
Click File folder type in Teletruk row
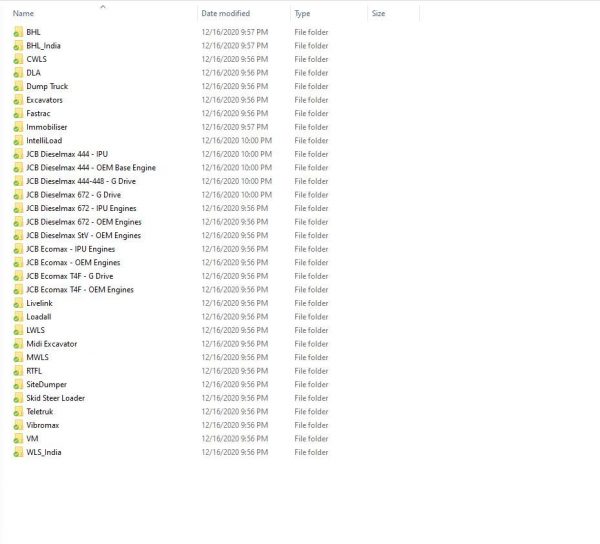point(311,412)
